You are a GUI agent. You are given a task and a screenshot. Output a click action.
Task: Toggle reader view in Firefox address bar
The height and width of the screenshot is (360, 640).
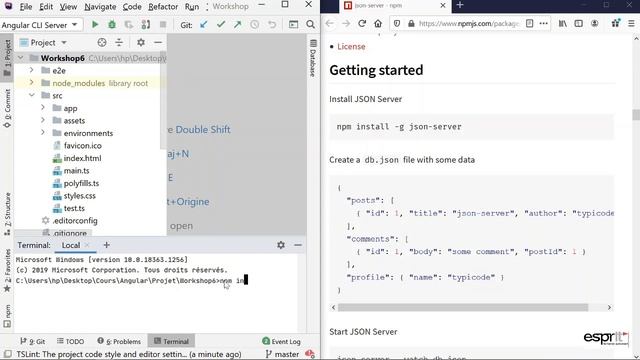point(529,24)
